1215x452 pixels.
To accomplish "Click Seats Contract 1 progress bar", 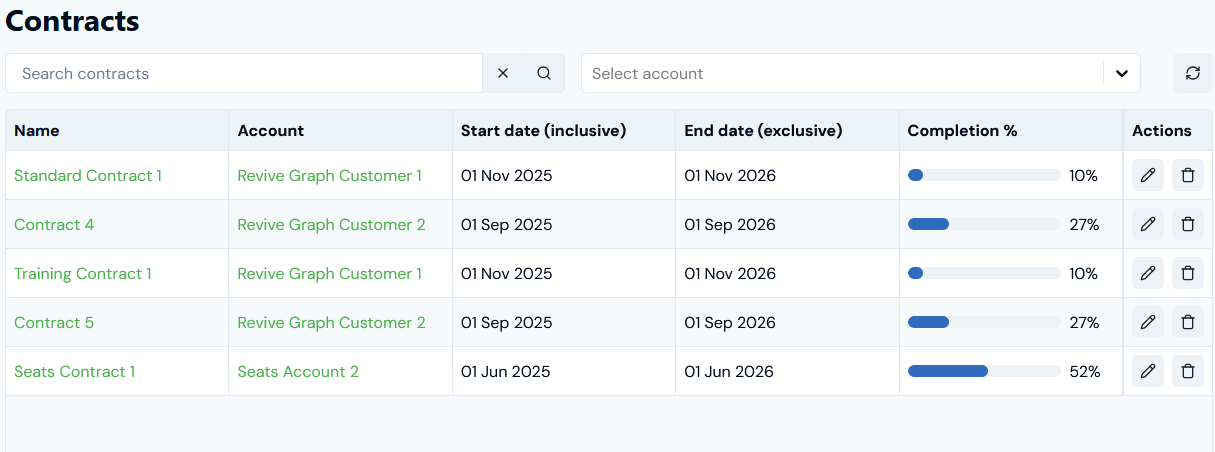I will [x=984, y=372].
